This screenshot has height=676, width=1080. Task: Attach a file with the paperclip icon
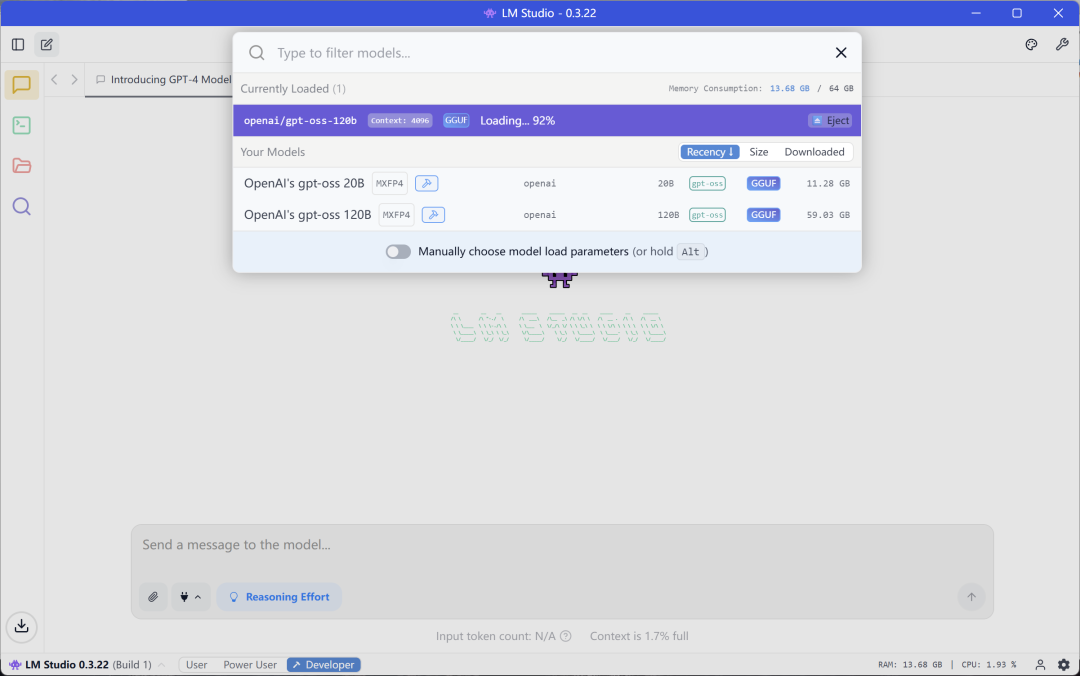click(x=153, y=597)
